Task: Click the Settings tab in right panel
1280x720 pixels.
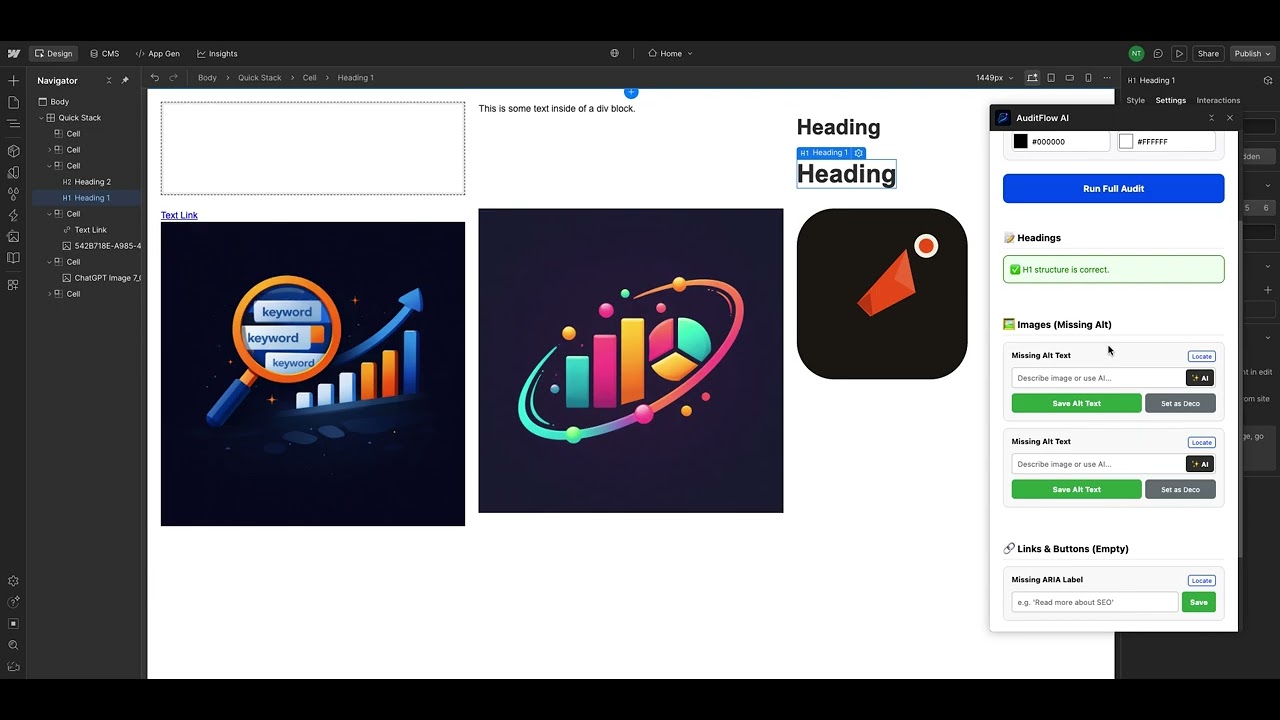Action: [1170, 100]
